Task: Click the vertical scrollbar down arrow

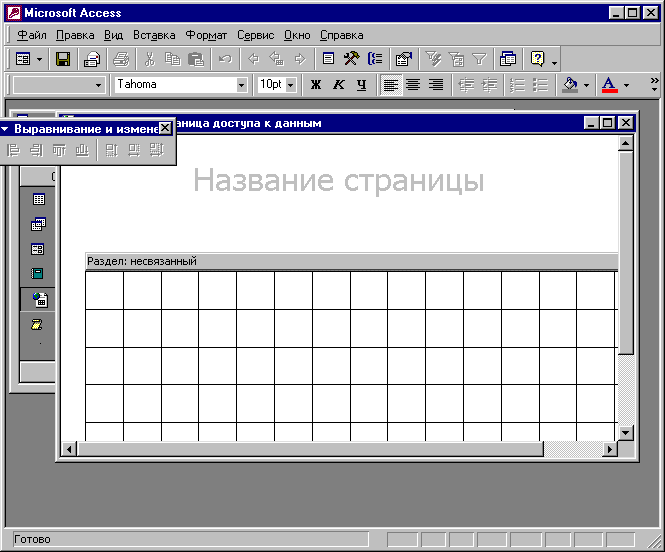Action: pyautogui.click(x=626, y=433)
